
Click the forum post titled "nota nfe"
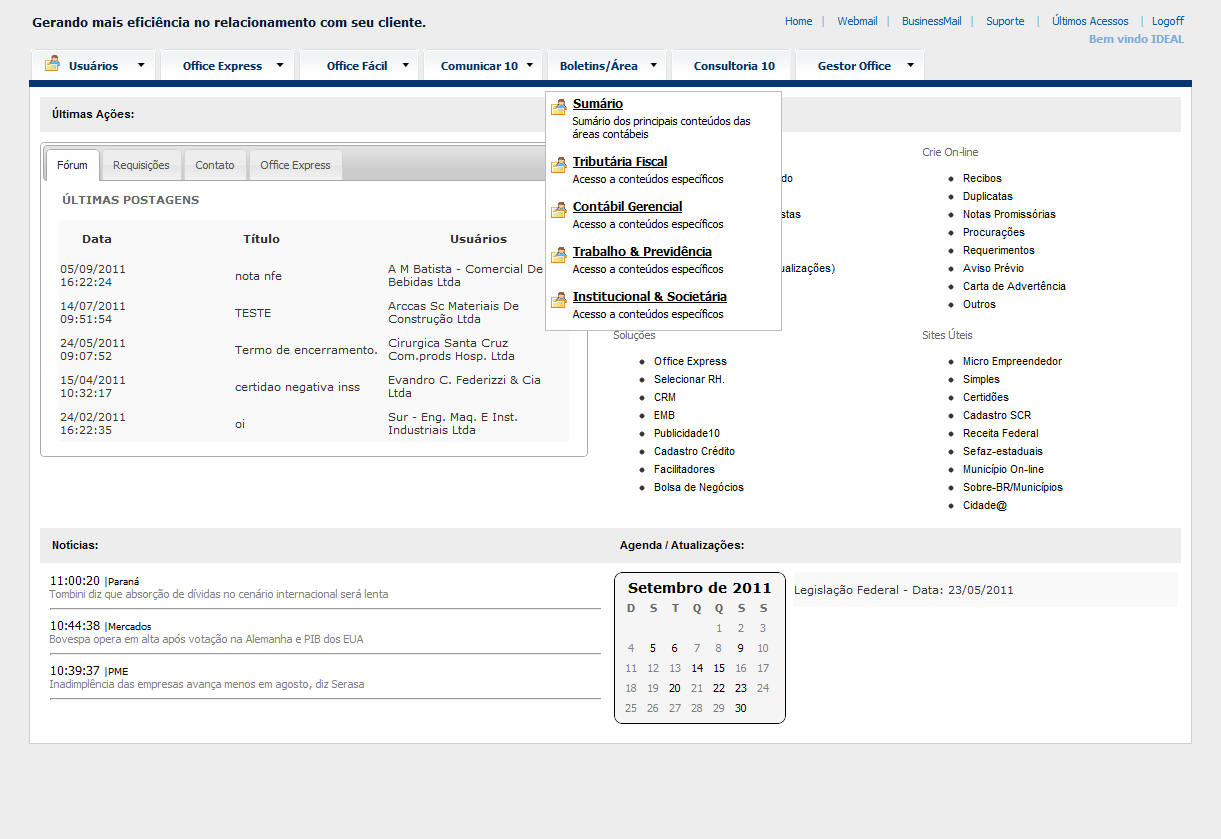pyautogui.click(x=259, y=276)
